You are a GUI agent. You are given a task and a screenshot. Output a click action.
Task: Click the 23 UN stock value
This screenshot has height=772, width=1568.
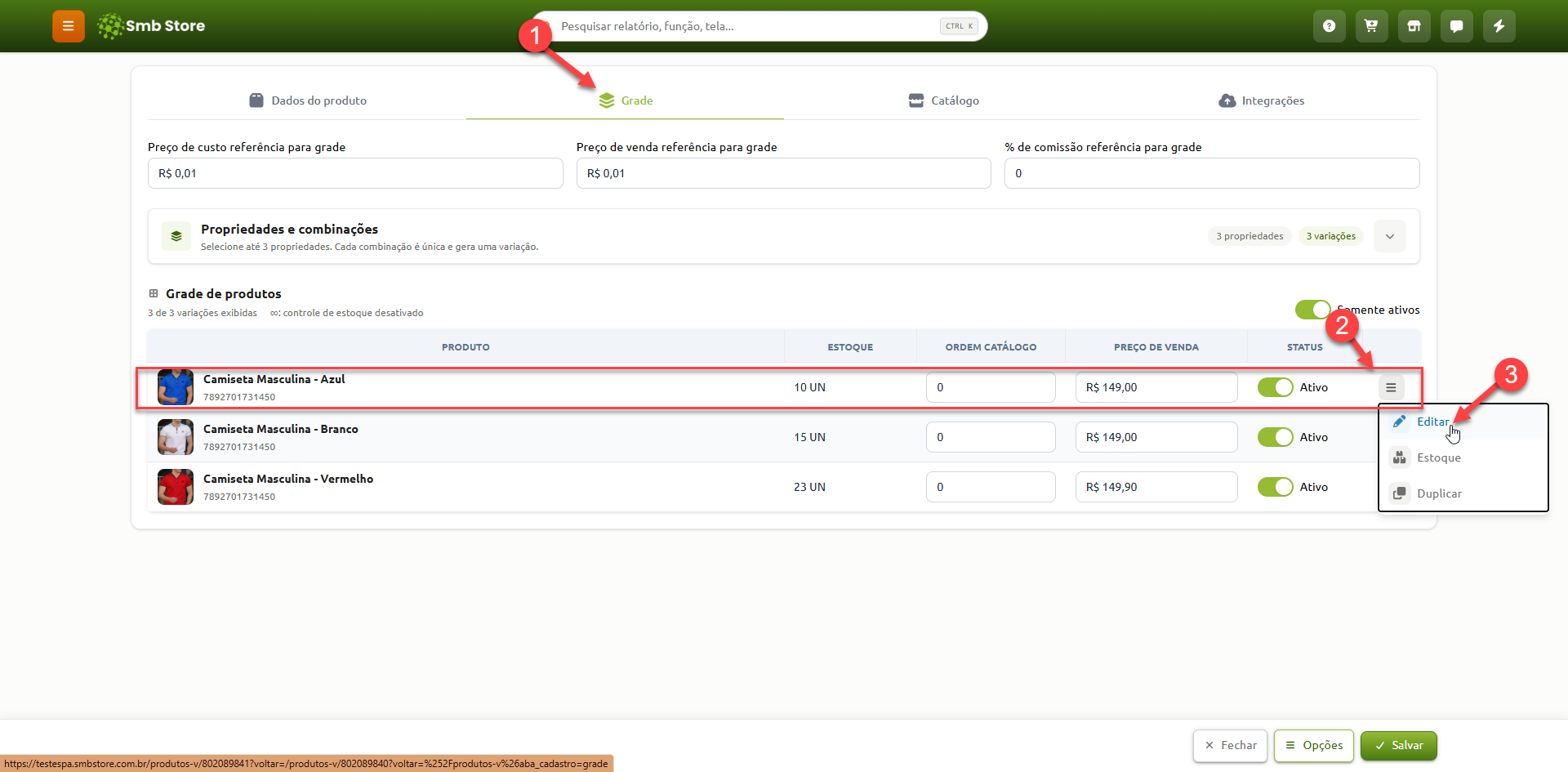click(x=809, y=487)
